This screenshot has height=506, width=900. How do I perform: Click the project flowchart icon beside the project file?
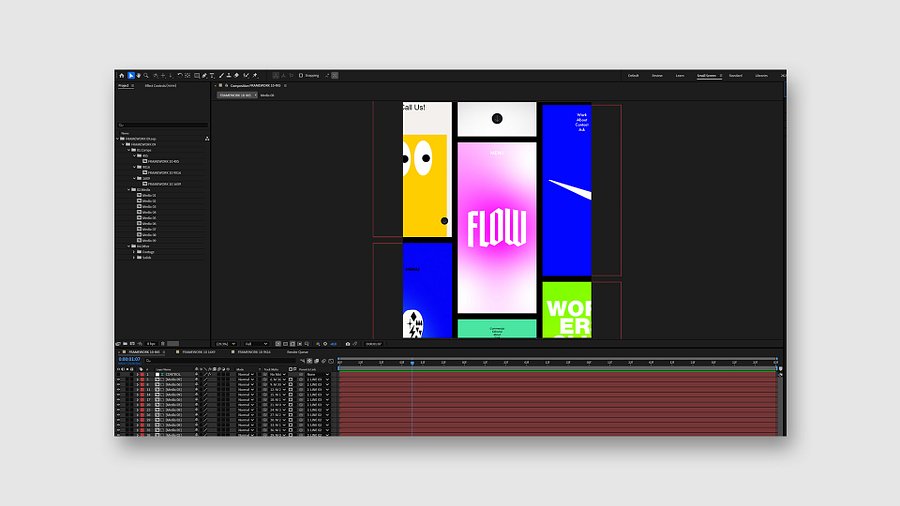click(x=207, y=138)
